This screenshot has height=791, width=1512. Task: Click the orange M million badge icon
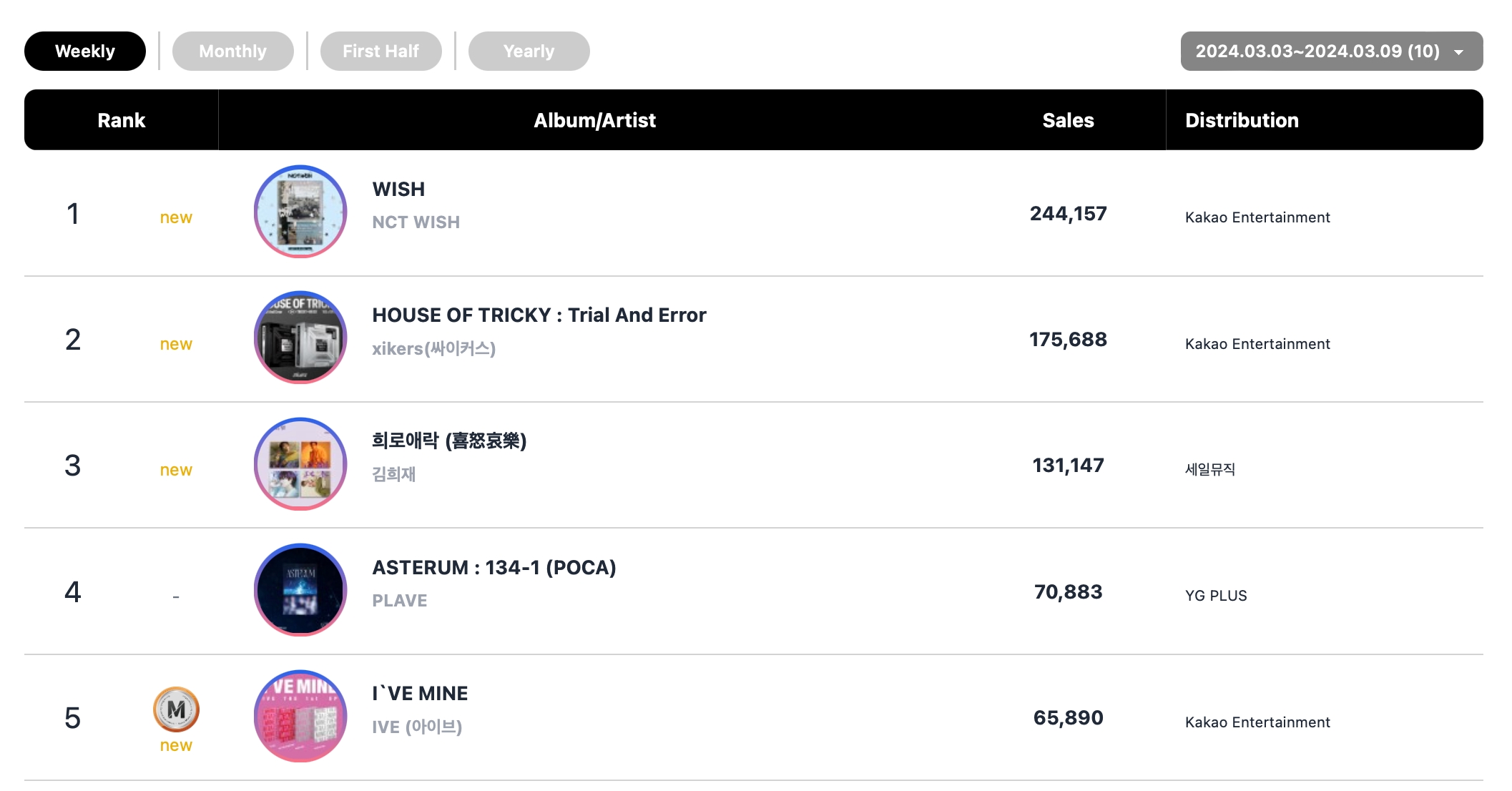(x=176, y=709)
